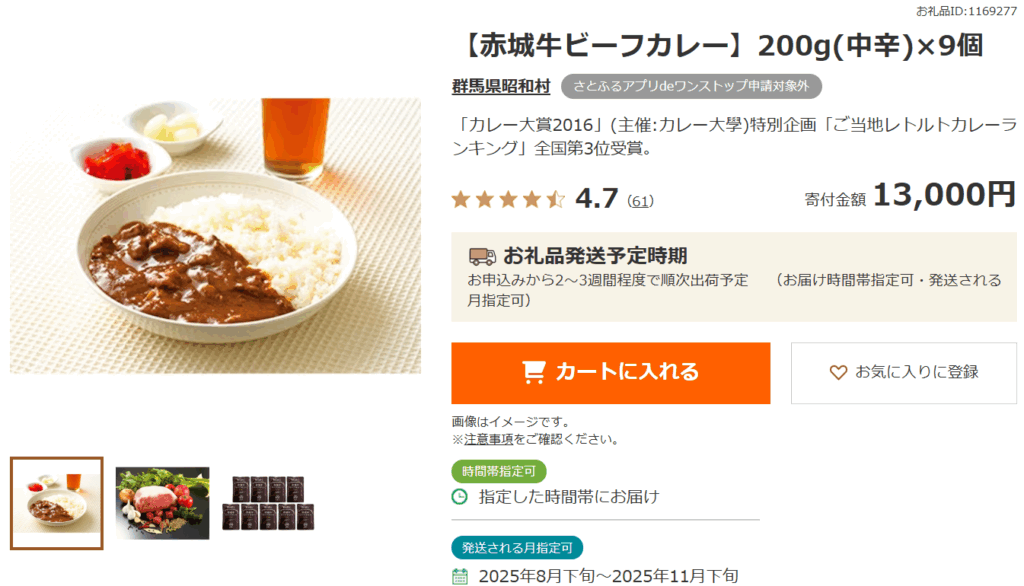Click the calendar shipping month icon
Viewport: 1024px width, 586px height.
460,576
